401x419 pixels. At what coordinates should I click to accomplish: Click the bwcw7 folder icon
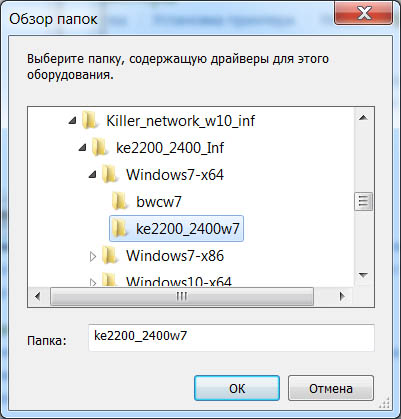point(119,201)
